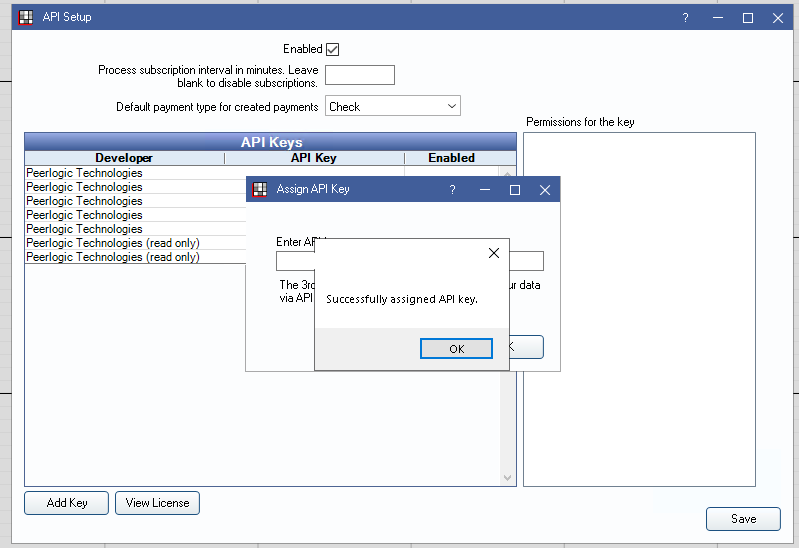799x548 pixels.
Task: Minimize the API Setup window
Action: (718, 18)
